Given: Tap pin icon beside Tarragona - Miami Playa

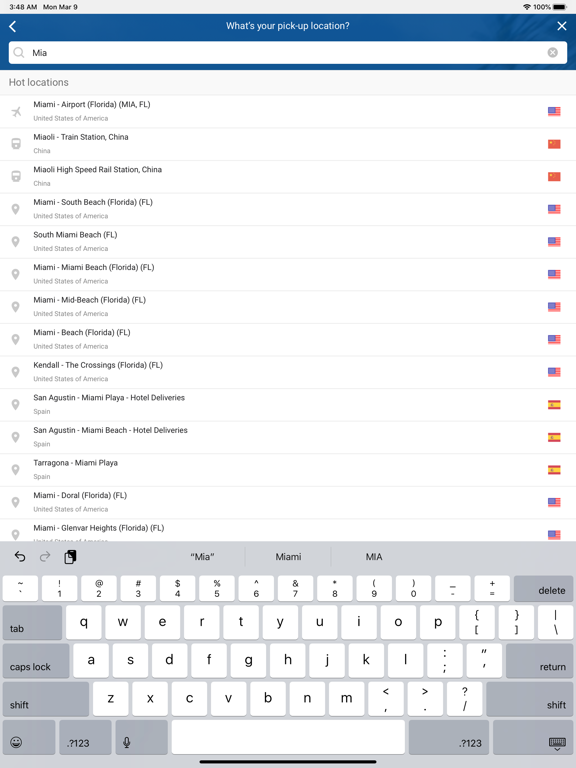Looking at the screenshot, I should point(16,470).
